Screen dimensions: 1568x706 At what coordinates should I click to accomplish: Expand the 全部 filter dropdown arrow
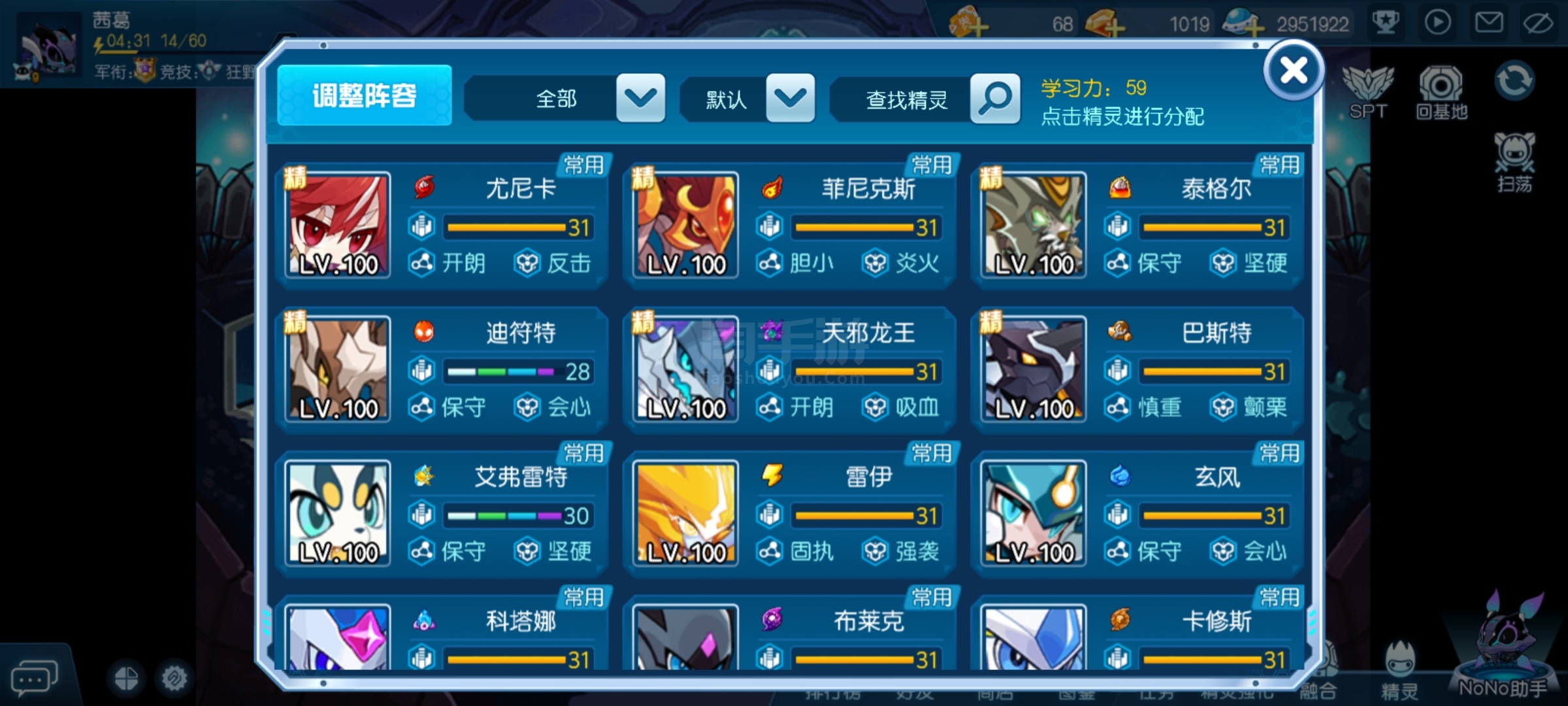point(640,99)
